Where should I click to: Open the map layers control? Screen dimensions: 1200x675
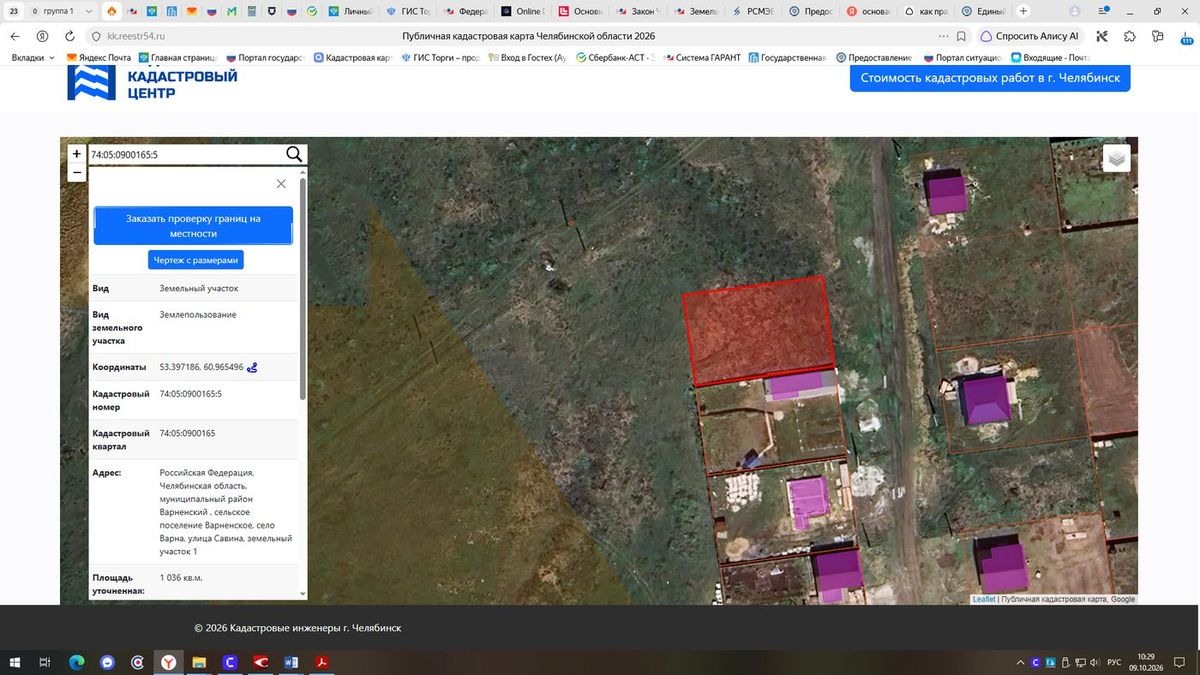[1117, 158]
